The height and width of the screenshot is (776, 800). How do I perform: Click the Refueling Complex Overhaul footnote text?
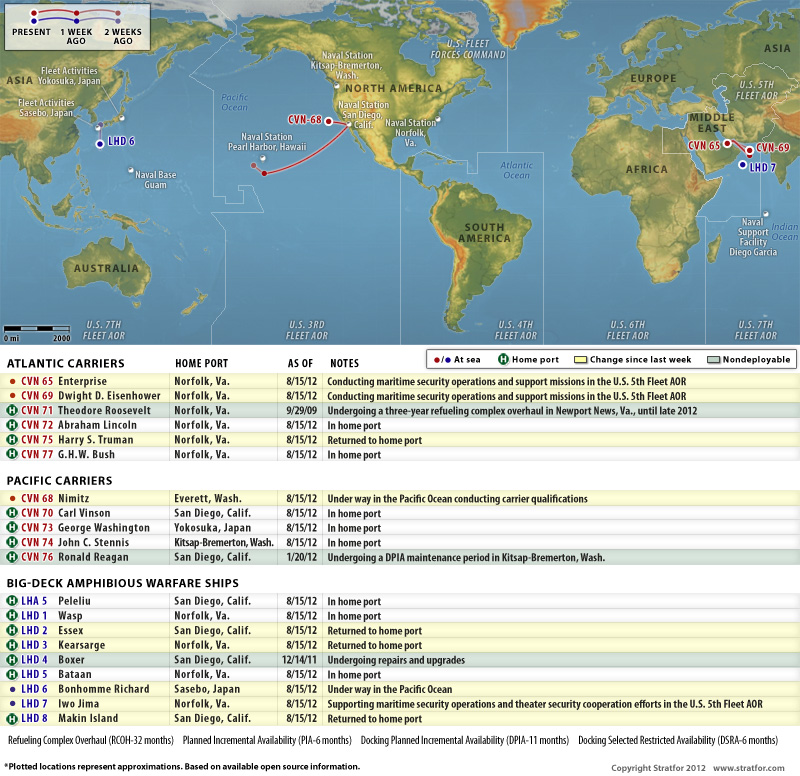click(91, 740)
